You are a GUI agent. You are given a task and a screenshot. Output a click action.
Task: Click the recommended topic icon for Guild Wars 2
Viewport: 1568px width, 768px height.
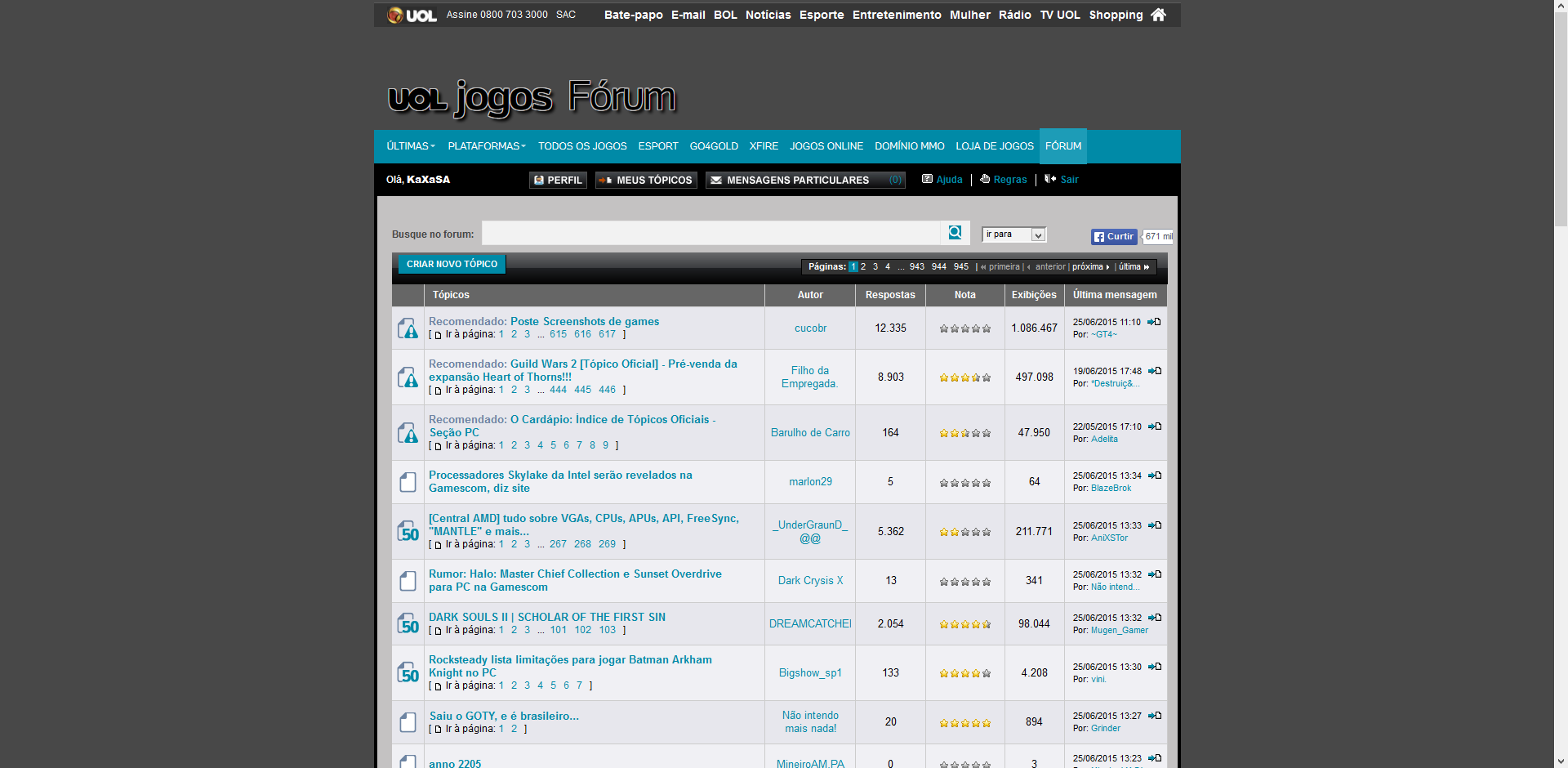pos(408,377)
